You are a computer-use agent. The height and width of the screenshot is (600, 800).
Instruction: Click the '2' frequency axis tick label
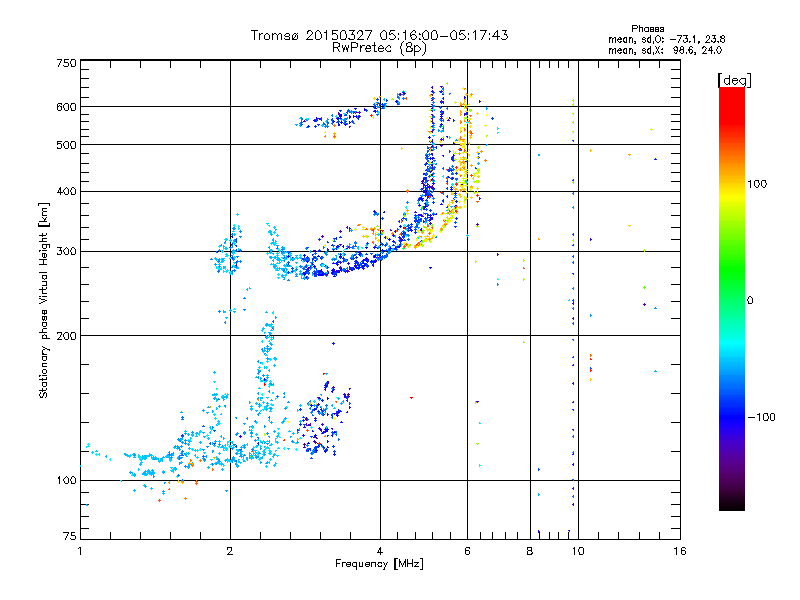(x=230, y=551)
